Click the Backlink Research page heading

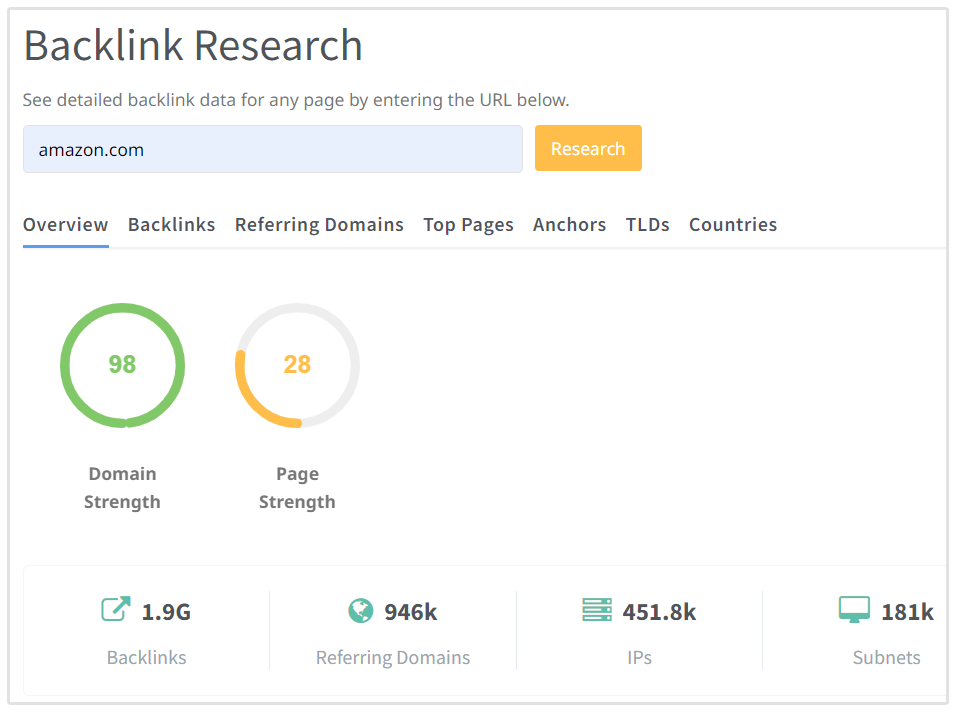point(193,46)
